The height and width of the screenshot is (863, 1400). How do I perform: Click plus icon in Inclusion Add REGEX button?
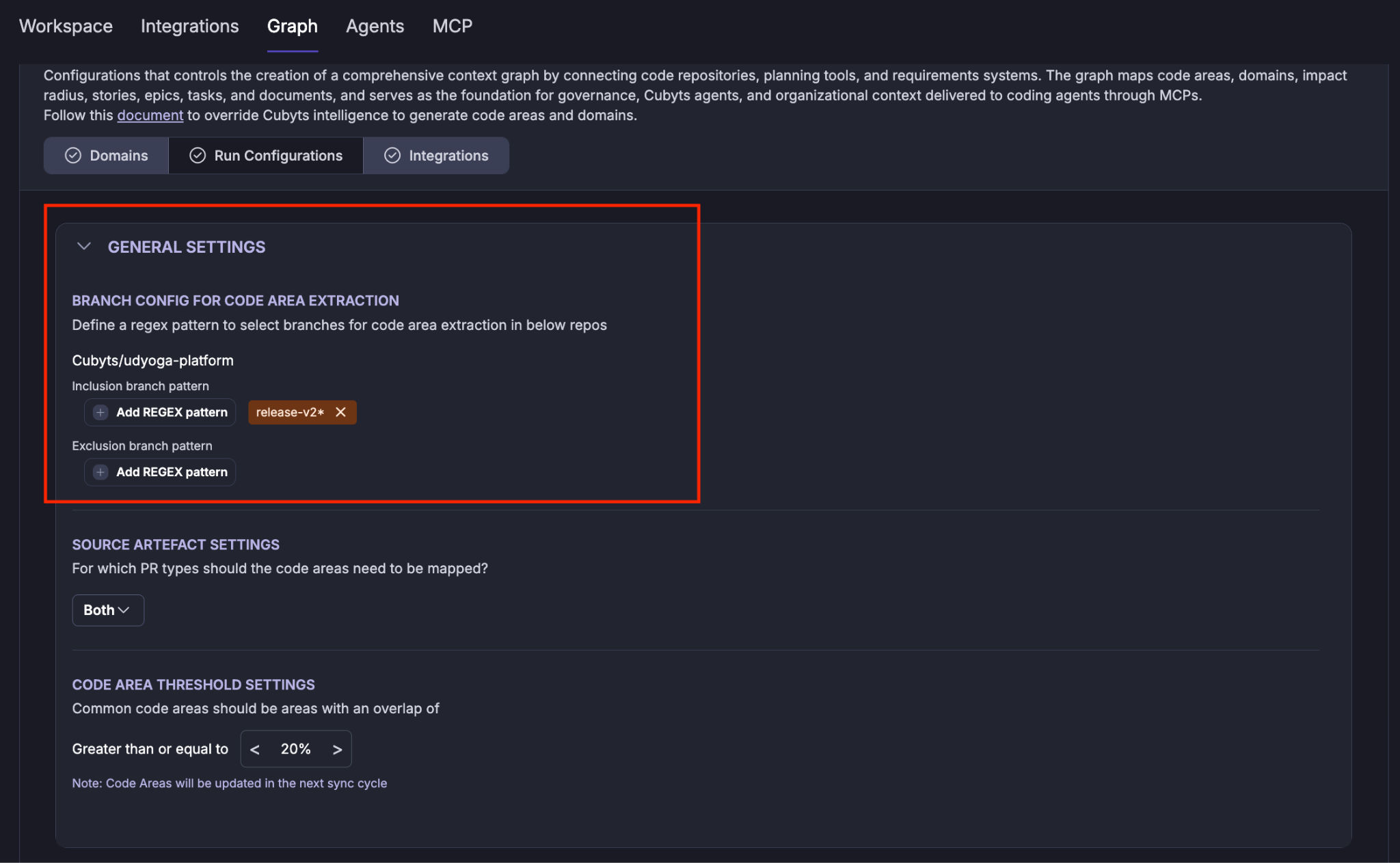(x=100, y=412)
